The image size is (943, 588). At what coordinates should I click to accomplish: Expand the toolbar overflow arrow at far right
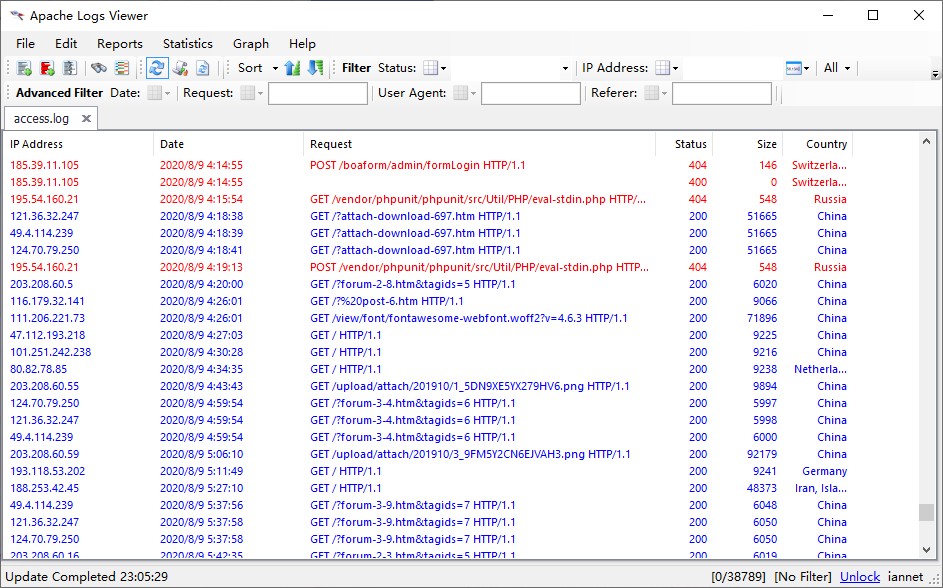(935, 75)
